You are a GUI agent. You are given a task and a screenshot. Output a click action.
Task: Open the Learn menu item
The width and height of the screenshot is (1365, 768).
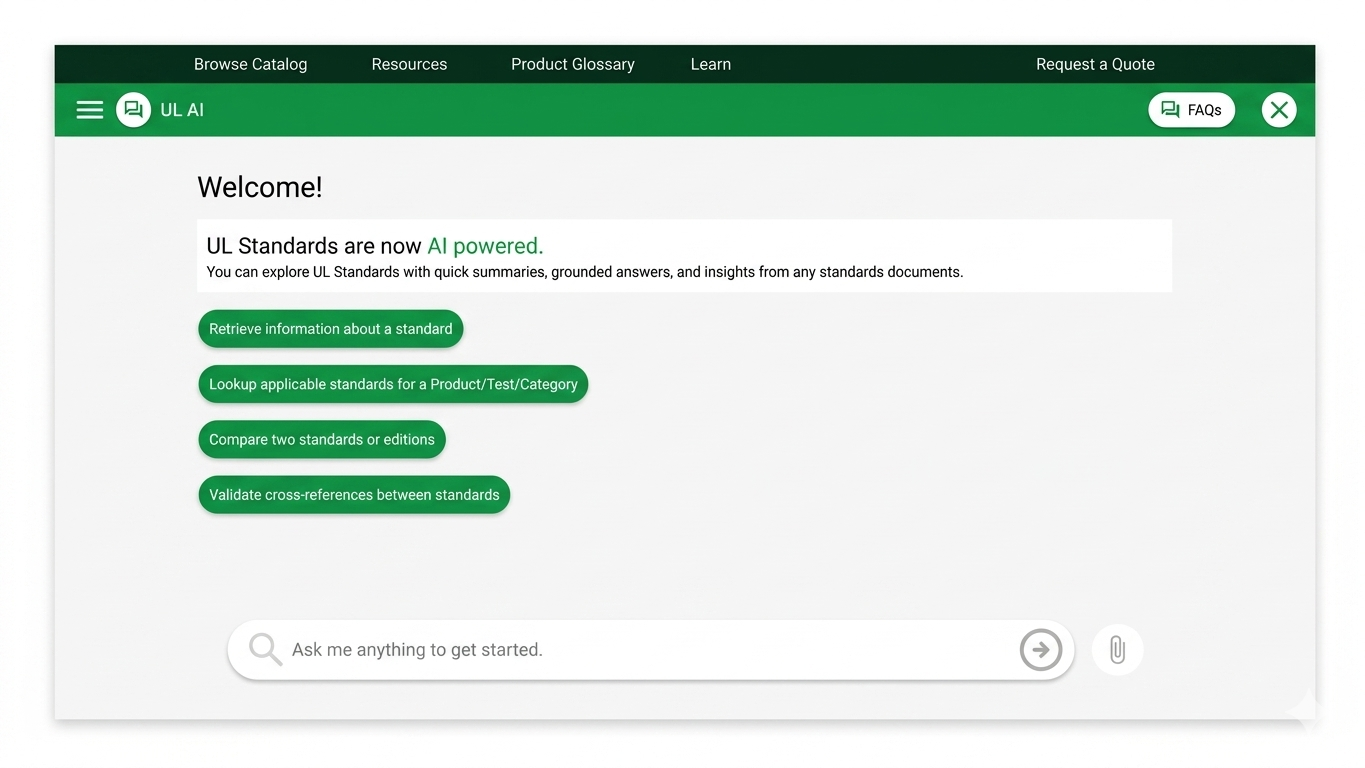coord(711,64)
